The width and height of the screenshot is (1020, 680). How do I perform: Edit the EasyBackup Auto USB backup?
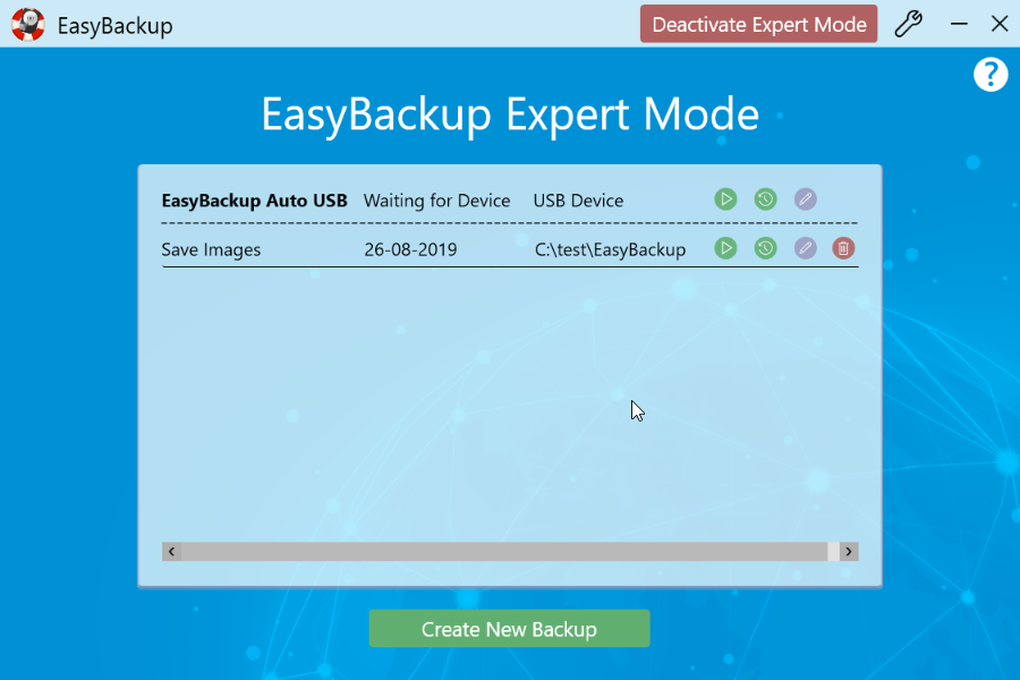pyautogui.click(x=805, y=199)
